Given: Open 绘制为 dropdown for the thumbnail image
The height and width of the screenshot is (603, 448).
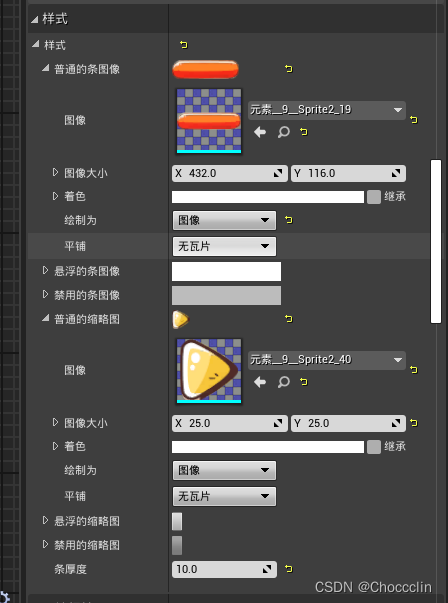Looking at the screenshot, I should point(224,470).
